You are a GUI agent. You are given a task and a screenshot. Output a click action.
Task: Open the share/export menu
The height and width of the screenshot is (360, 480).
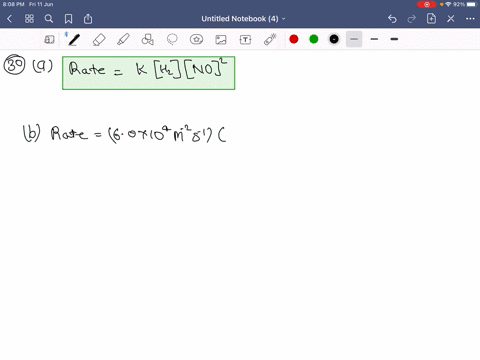click(88, 19)
